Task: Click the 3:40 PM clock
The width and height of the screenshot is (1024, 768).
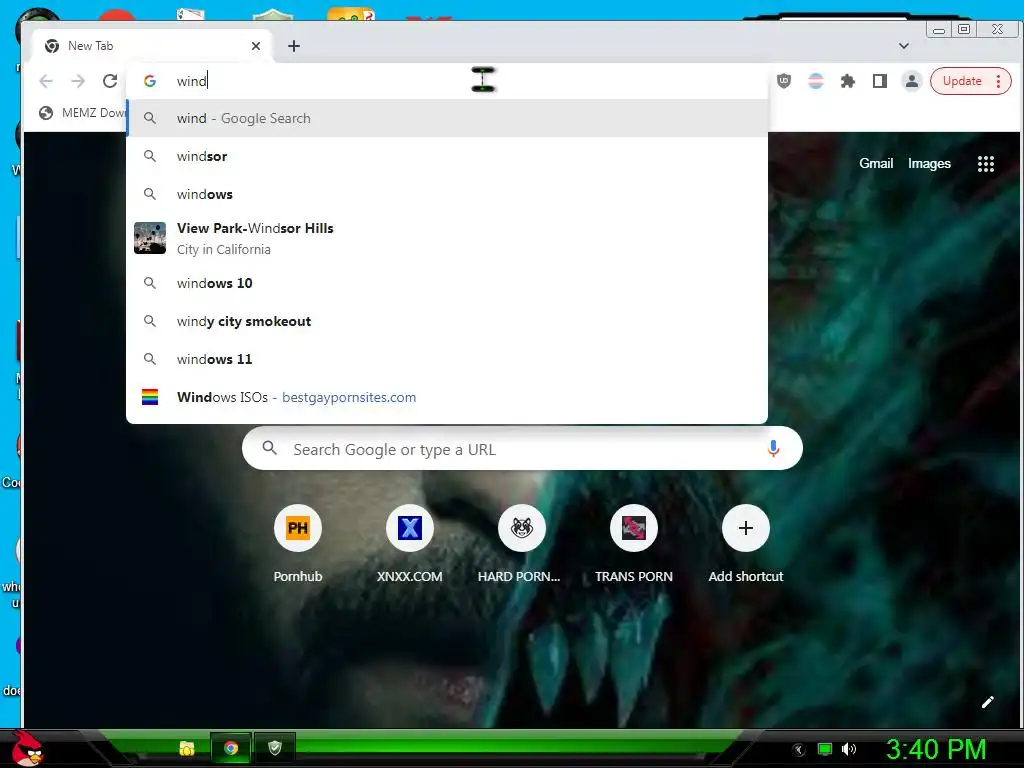Action: click(x=935, y=749)
